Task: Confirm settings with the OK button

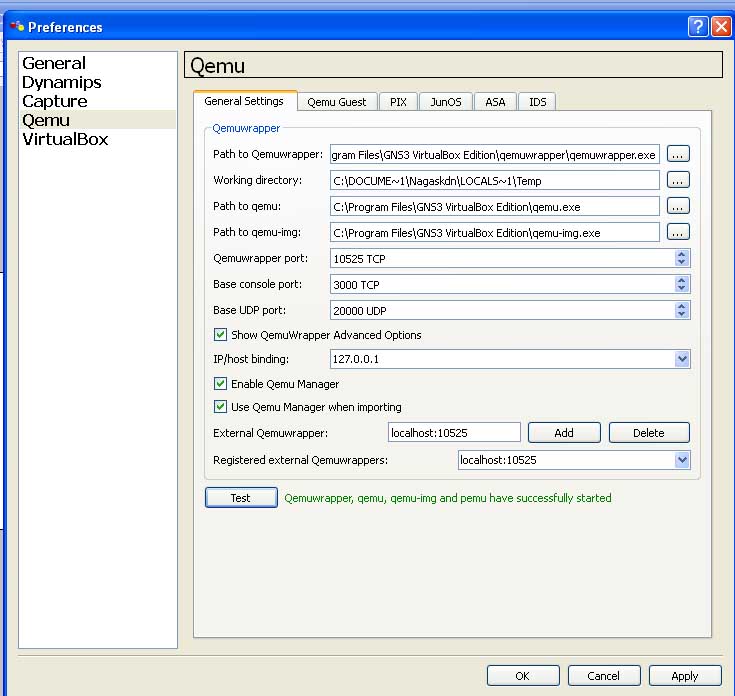Action: click(x=523, y=676)
